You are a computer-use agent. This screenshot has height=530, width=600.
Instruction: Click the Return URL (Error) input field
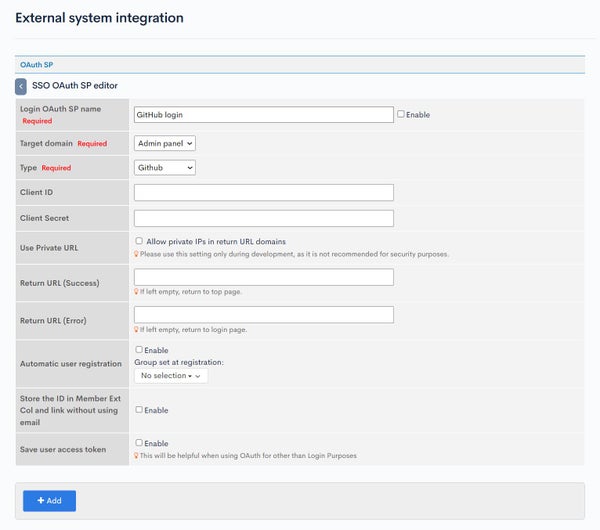click(264, 315)
